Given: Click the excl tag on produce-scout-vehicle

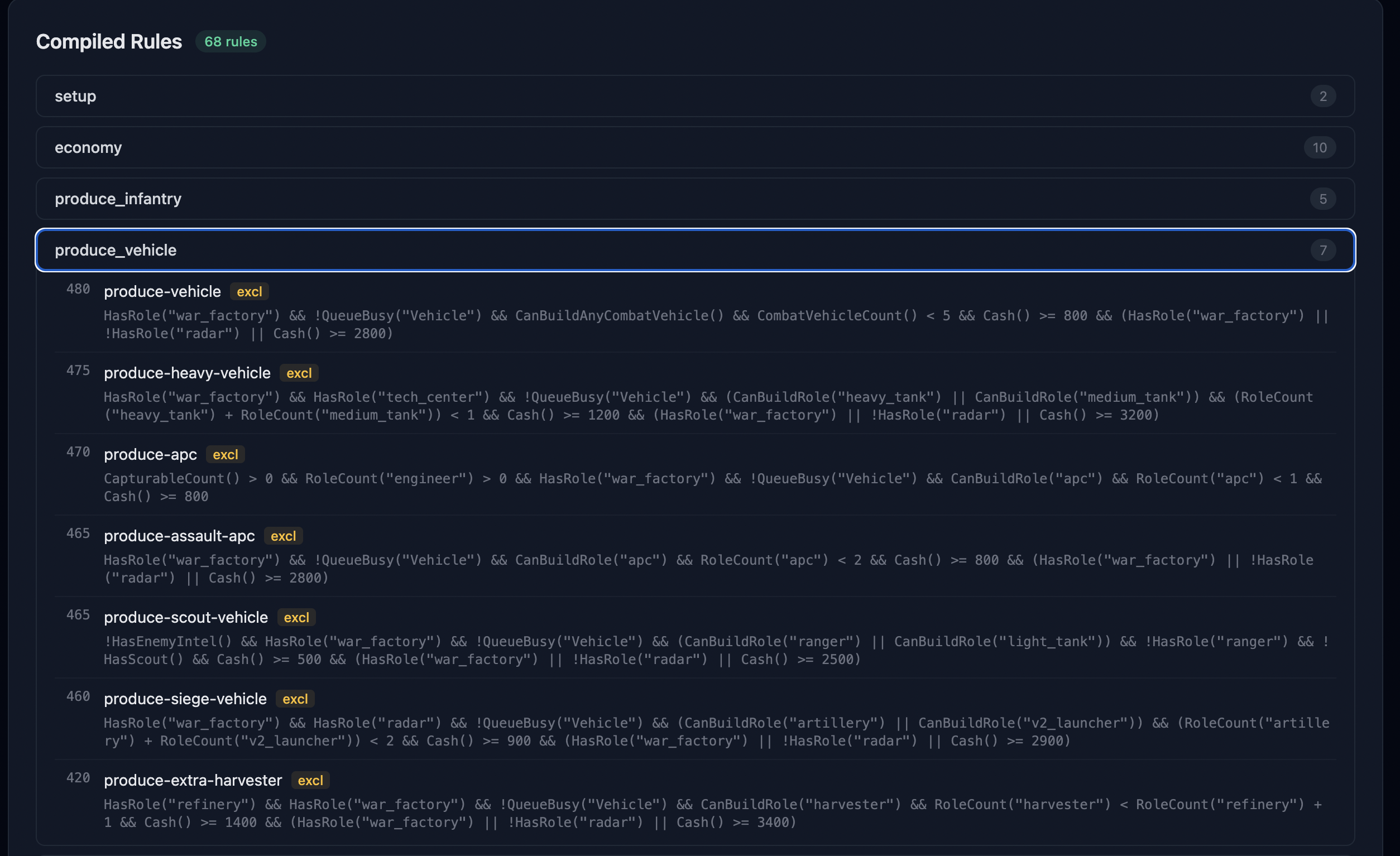Looking at the screenshot, I should pos(296,617).
